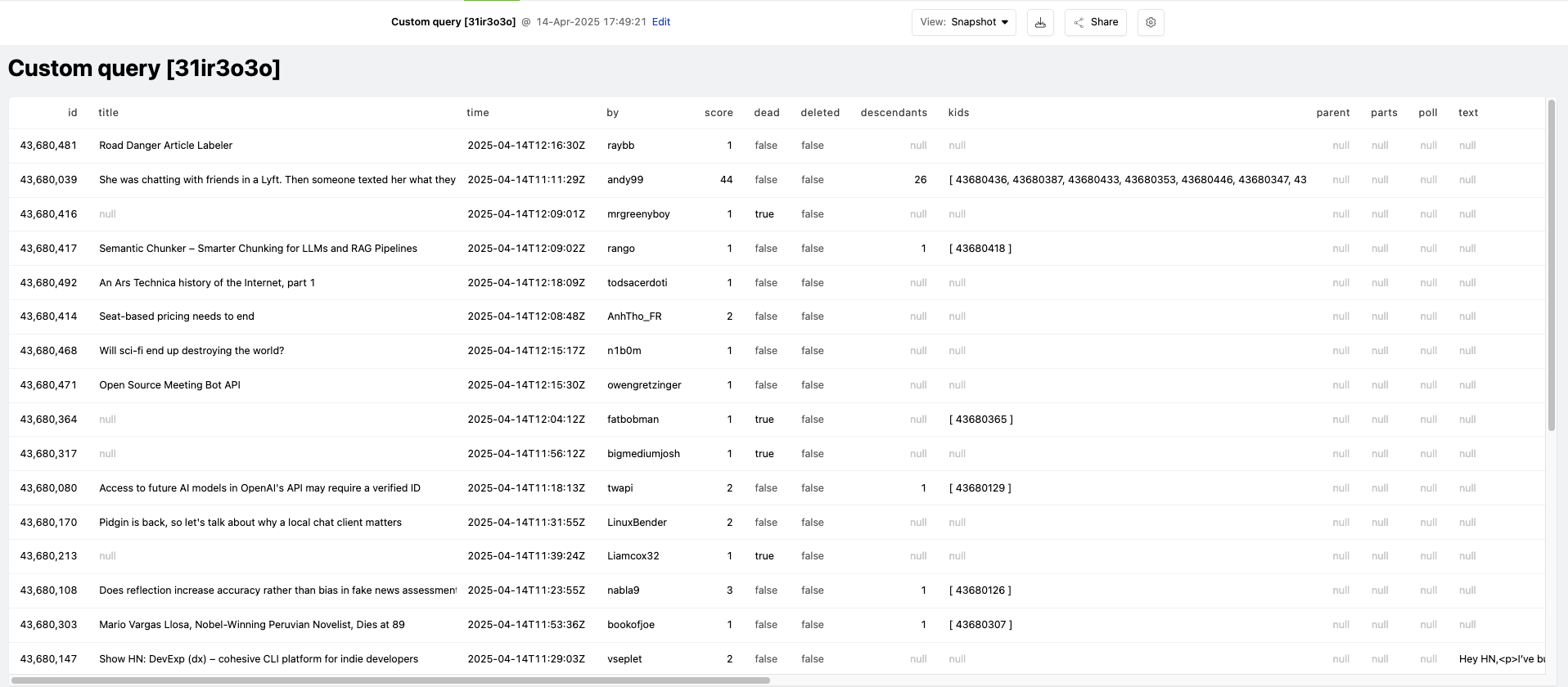Click the kids column header
This screenshot has height=687, width=1568.
pyautogui.click(x=958, y=113)
